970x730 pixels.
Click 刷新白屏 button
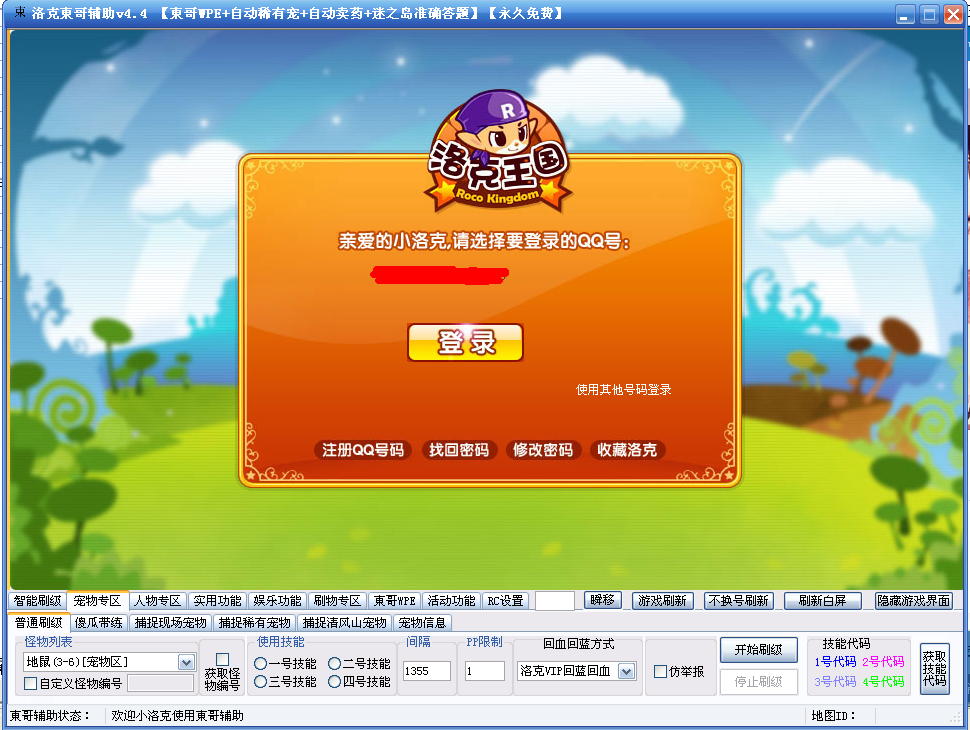[822, 601]
